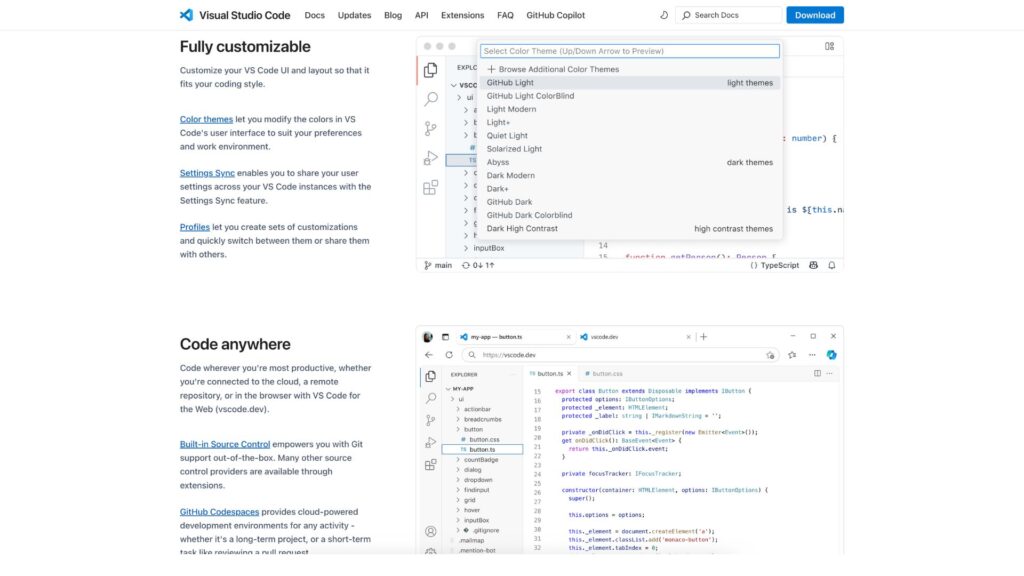This screenshot has width=1024, height=576.
Task: Click the Accounts icon in the vscode.dev sidebar
Action: point(432,530)
